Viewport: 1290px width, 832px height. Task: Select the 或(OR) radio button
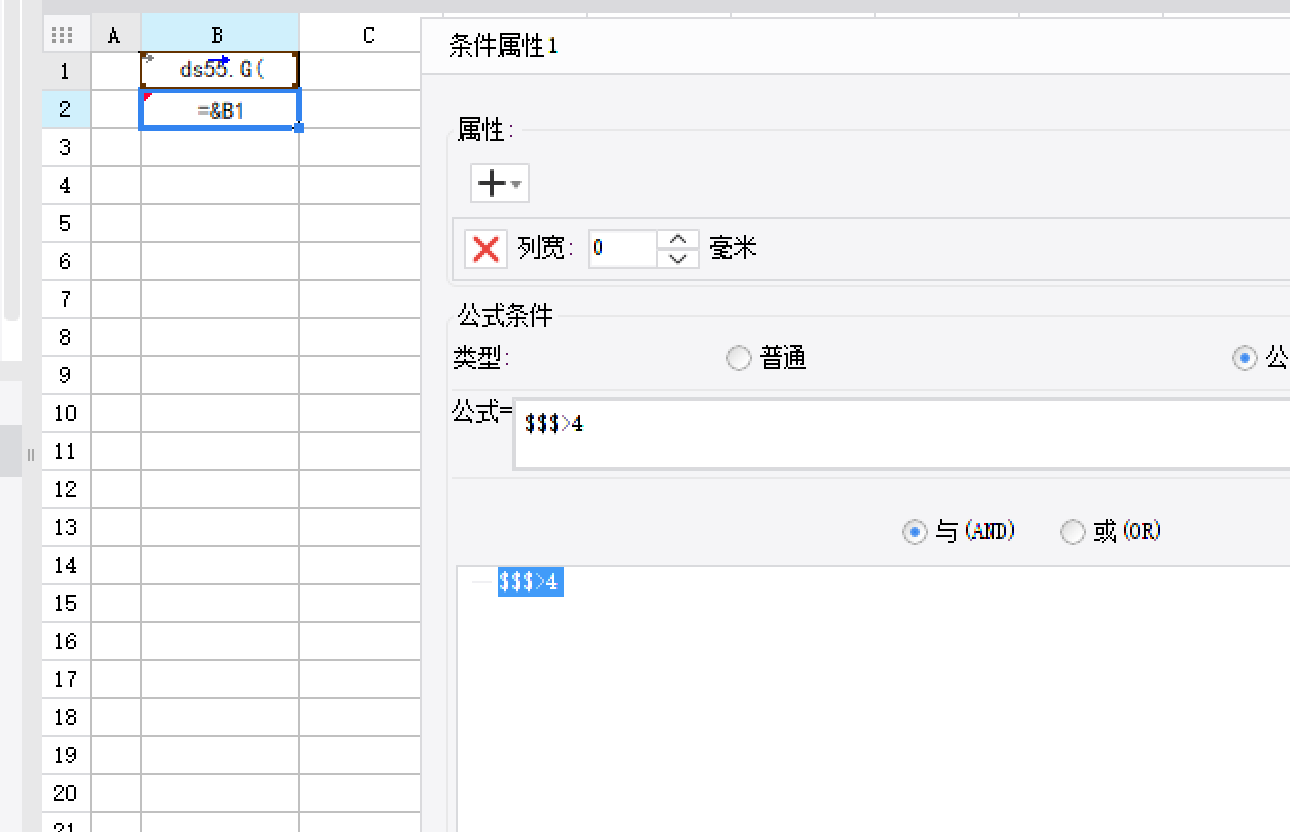1072,532
